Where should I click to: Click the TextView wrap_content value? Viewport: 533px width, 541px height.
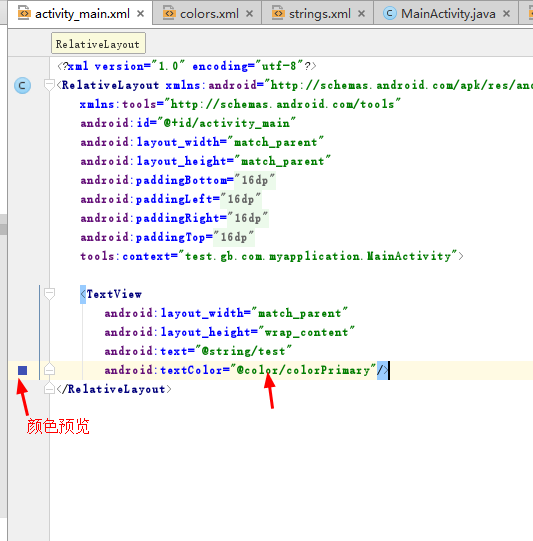pos(306,332)
